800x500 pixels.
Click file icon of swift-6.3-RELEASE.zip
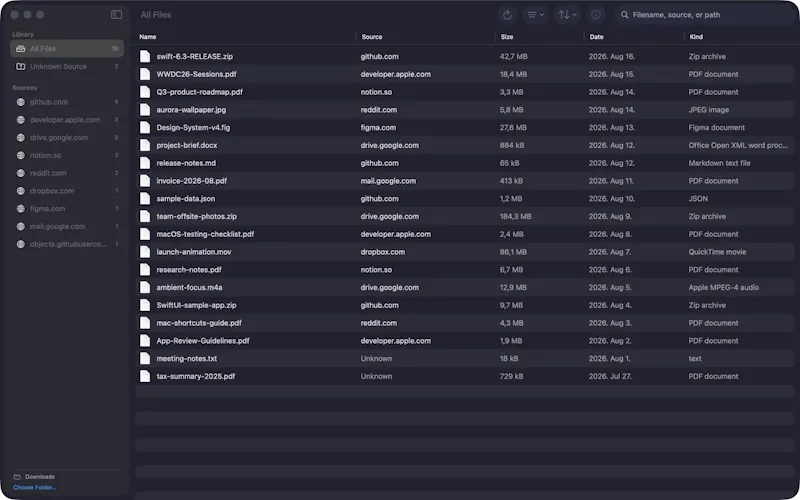point(145,56)
